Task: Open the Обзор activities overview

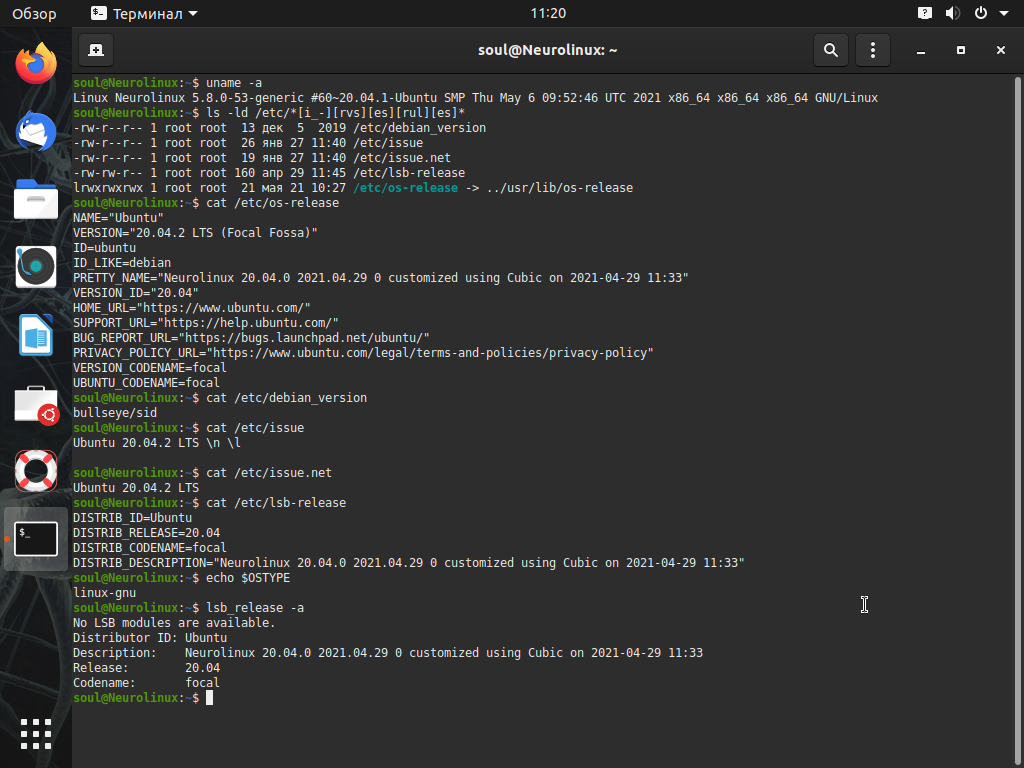Action: (34, 13)
